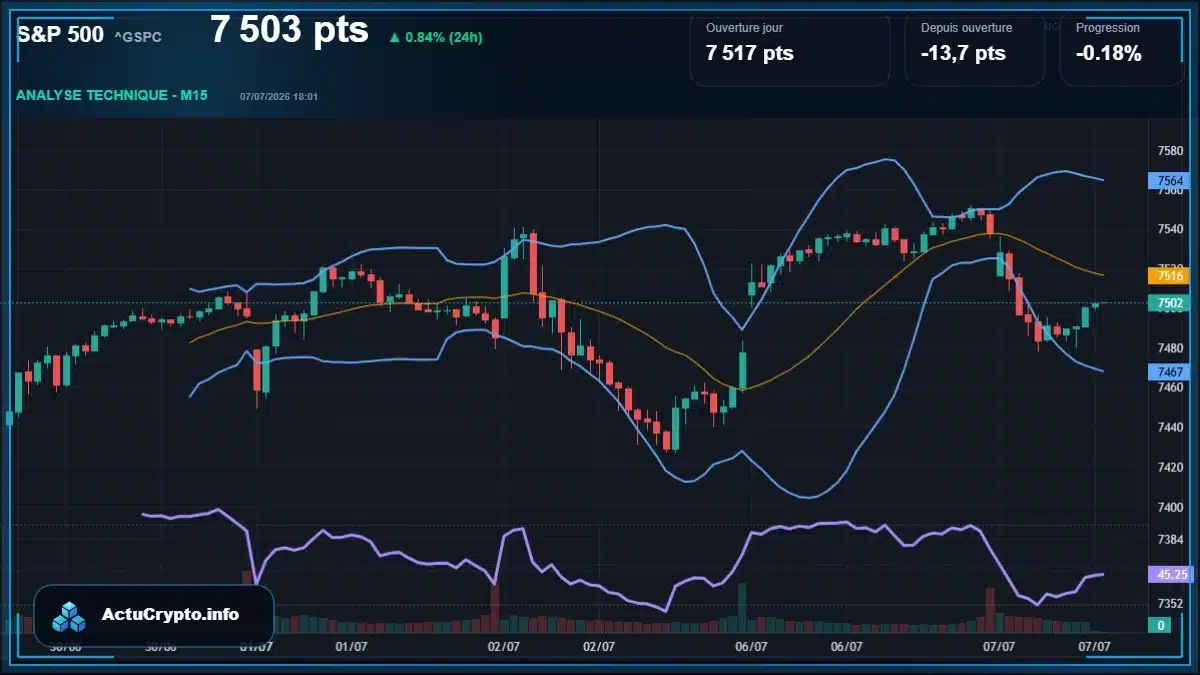The width and height of the screenshot is (1200, 675).
Task: Click the 7384 axis label
Action: pos(1170,540)
